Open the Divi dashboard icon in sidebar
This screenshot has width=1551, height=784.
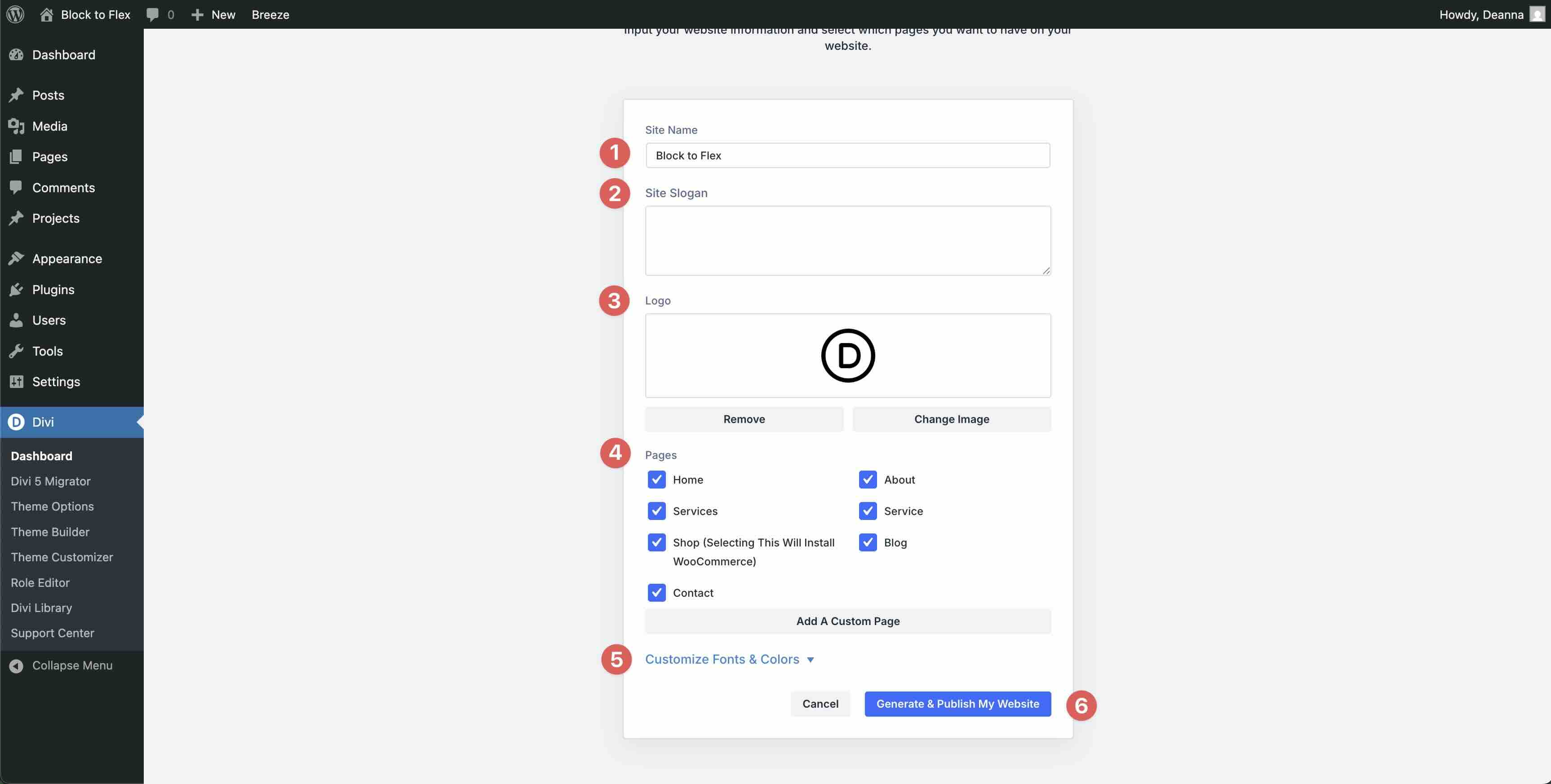click(16, 423)
